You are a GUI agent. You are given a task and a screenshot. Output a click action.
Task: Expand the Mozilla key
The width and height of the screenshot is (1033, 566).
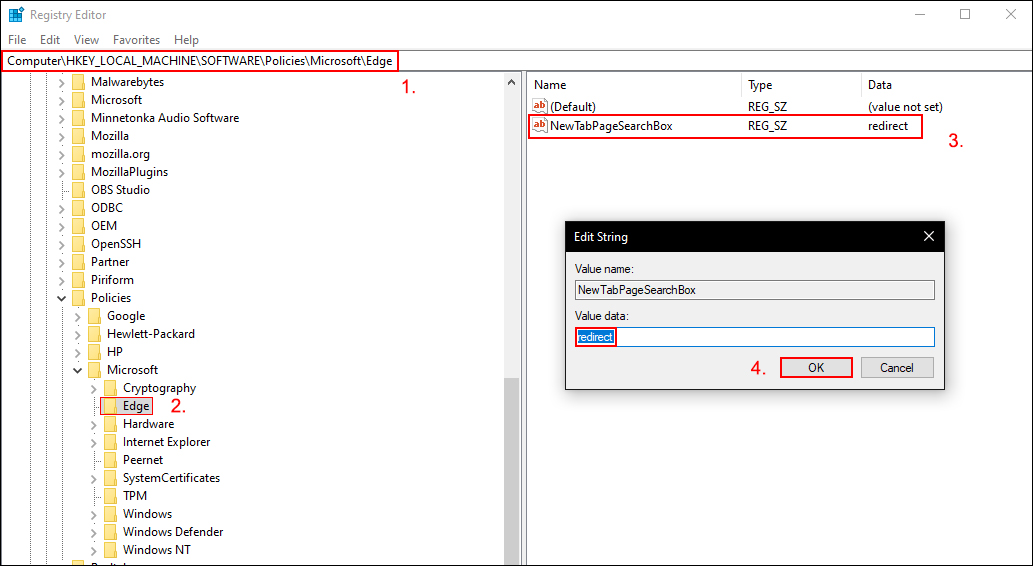coord(61,136)
